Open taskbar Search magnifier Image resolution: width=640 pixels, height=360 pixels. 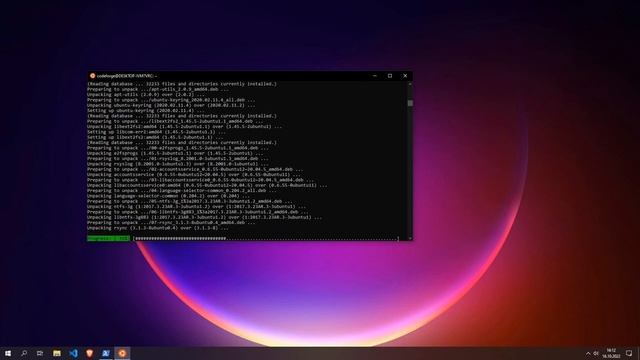24,353
